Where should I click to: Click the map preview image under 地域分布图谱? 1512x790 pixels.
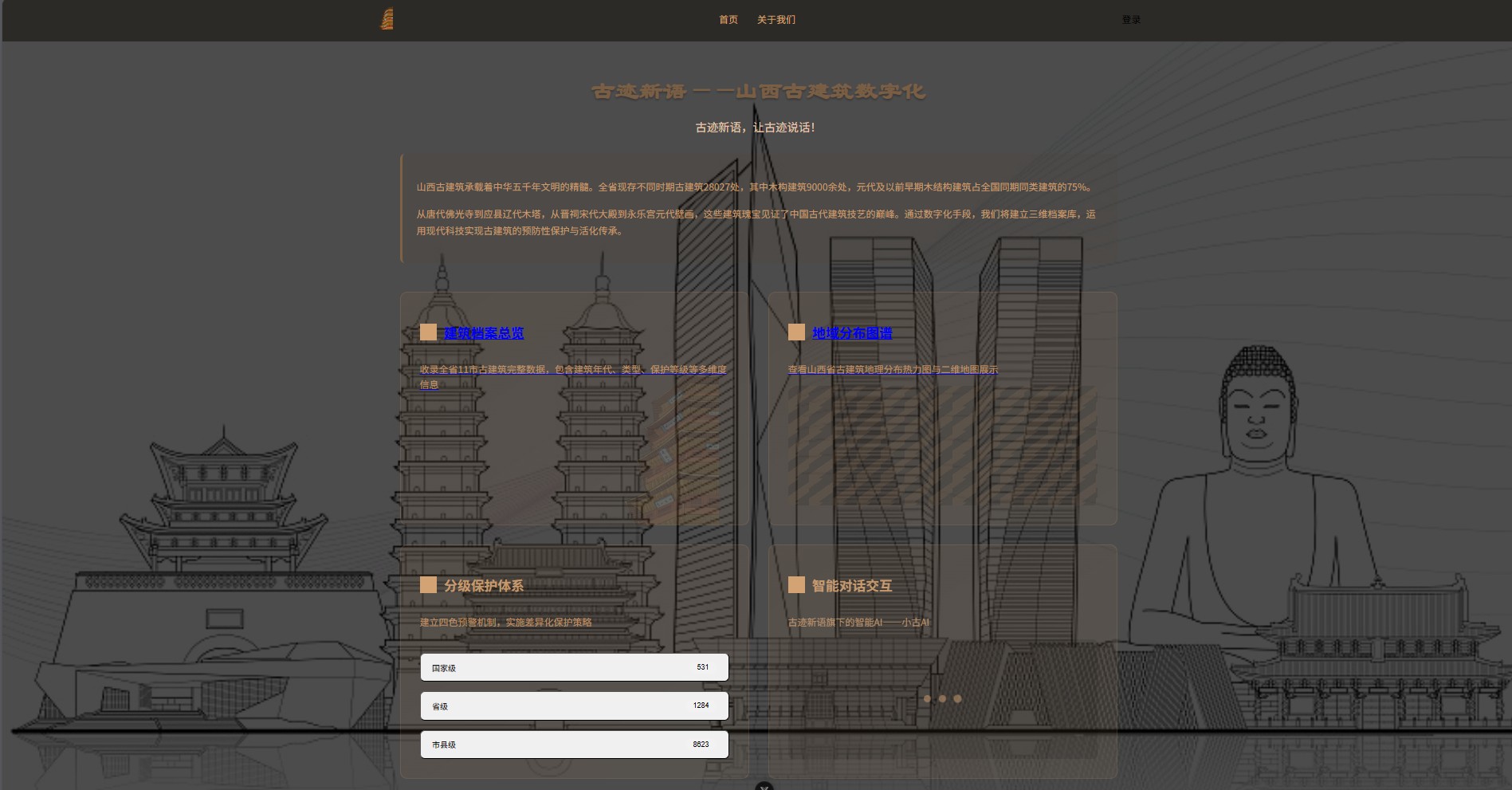click(x=942, y=446)
